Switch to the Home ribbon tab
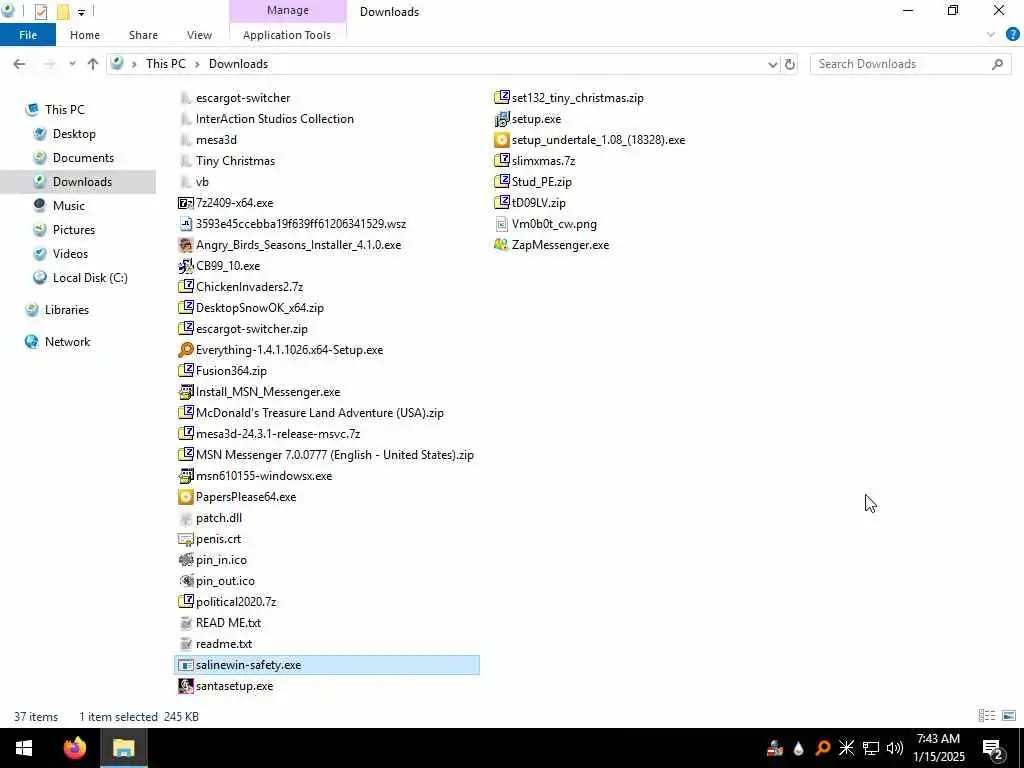The height and width of the screenshot is (768, 1024). [85, 35]
